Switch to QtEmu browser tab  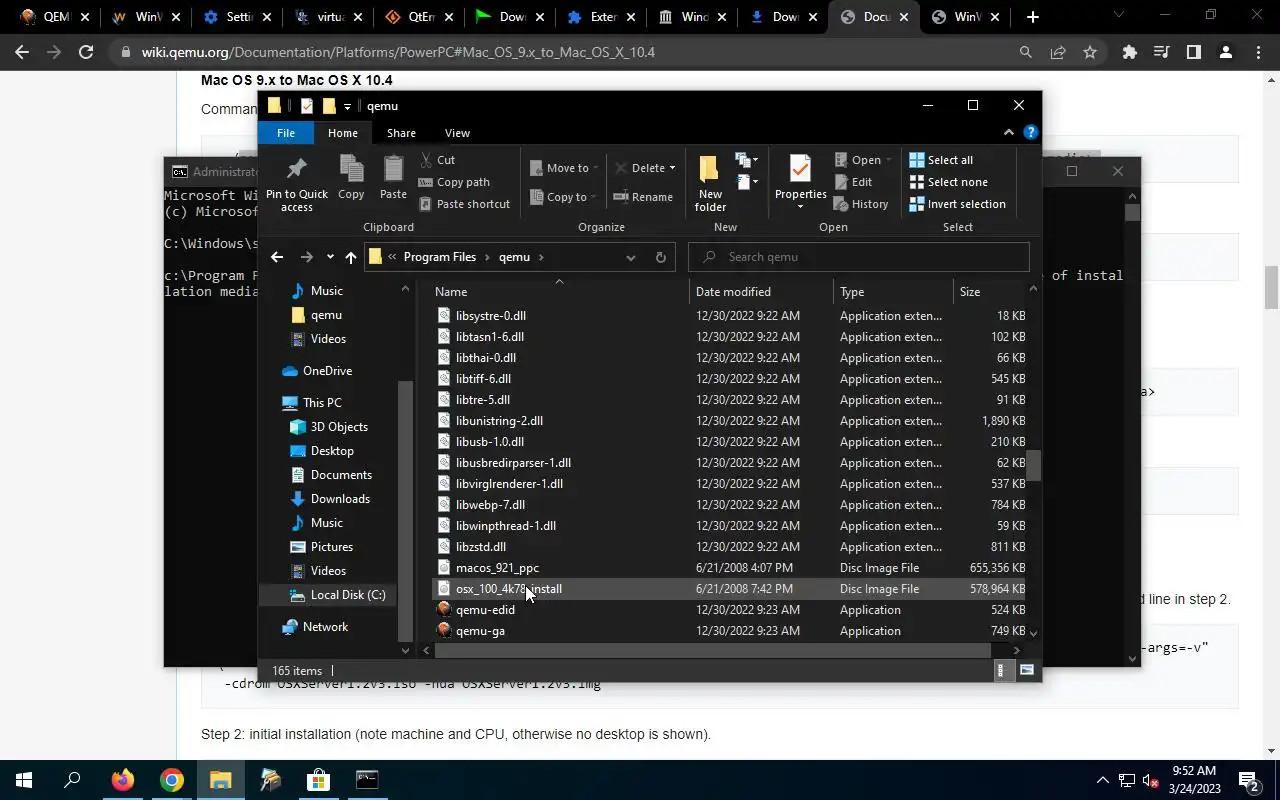point(420,17)
